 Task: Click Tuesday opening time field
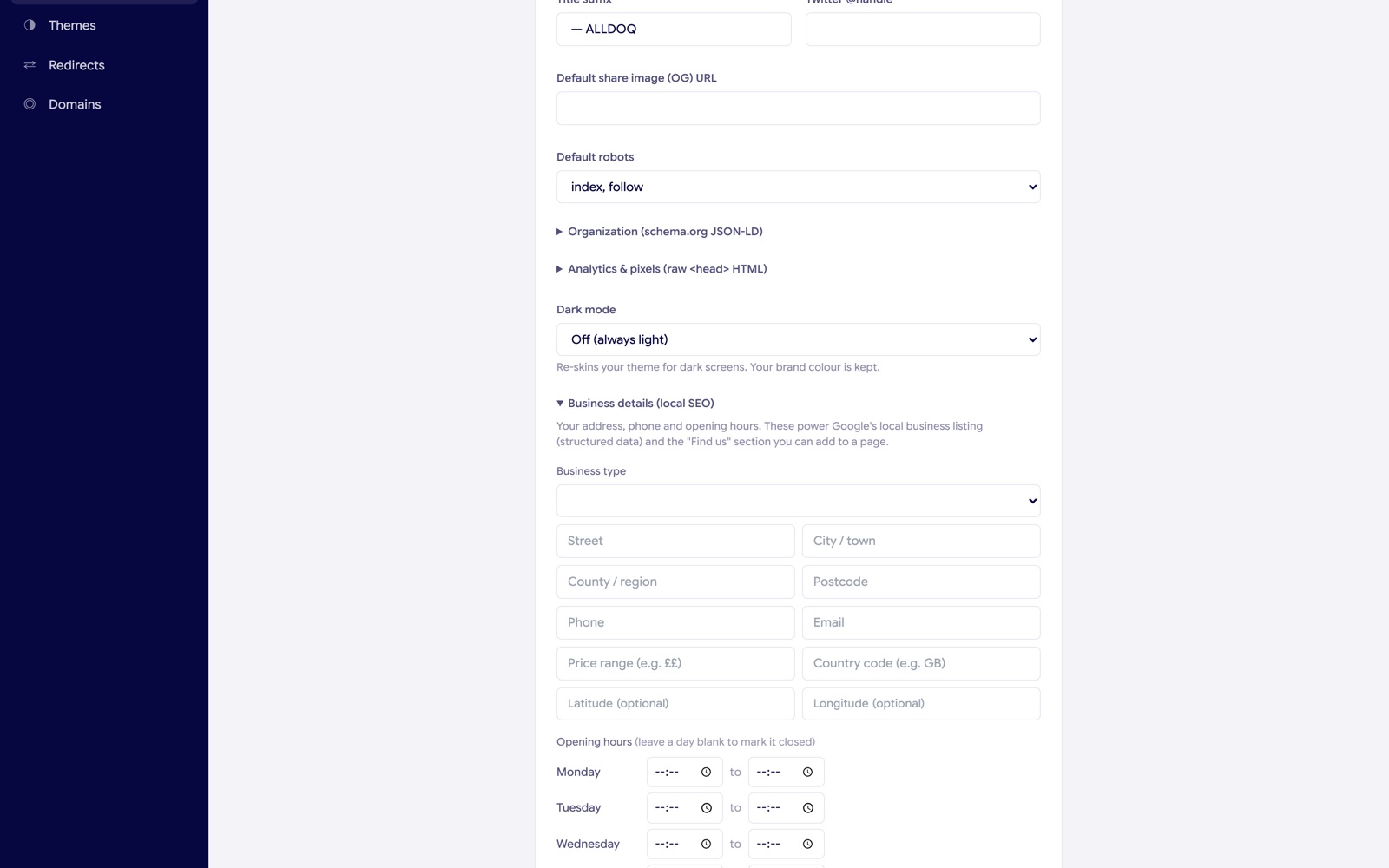coord(684,808)
